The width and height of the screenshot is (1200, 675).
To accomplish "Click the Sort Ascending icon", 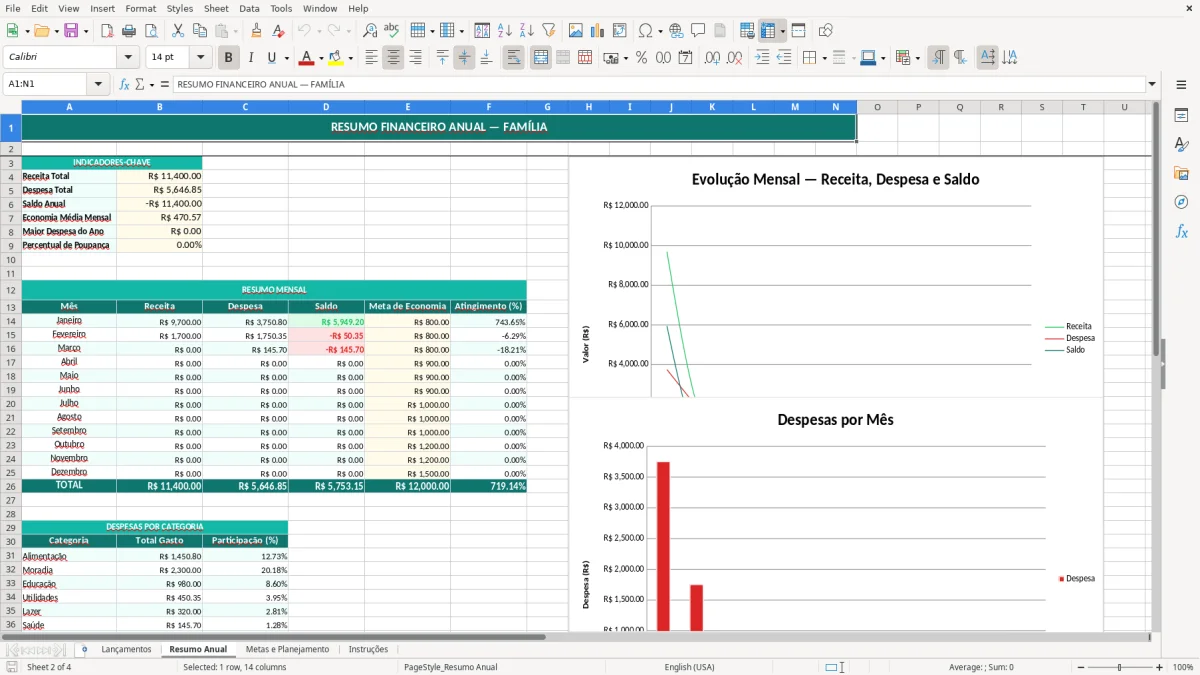I will [504, 31].
